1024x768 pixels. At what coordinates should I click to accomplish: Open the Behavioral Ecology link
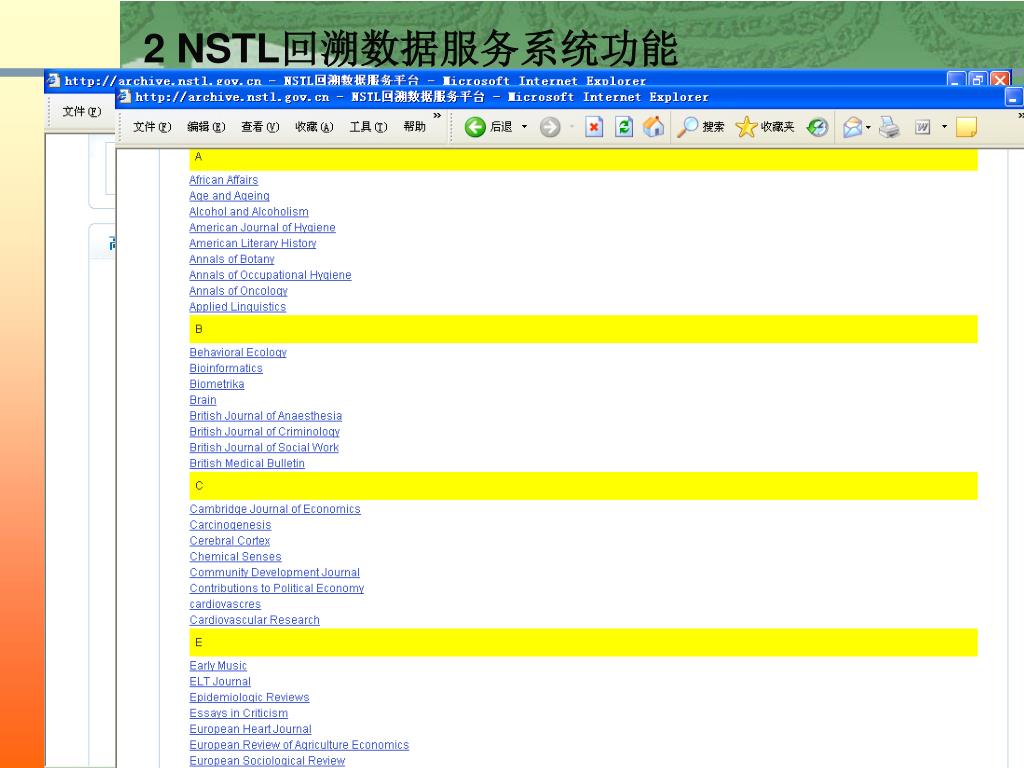click(x=238, y=353)
